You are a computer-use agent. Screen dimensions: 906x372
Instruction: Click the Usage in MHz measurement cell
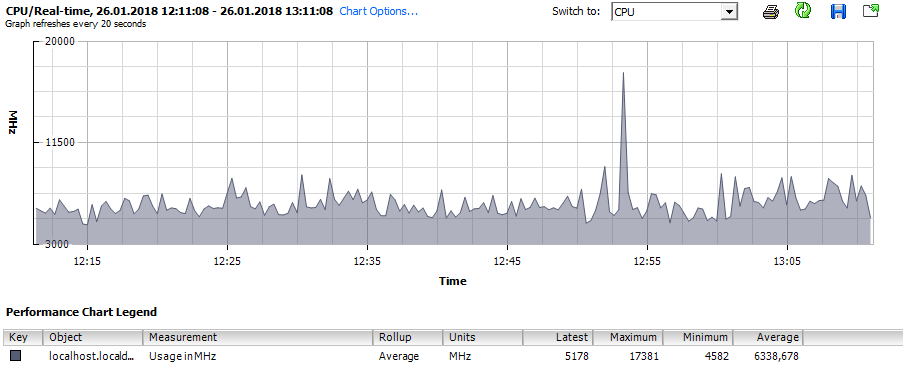(x=183, y=356)
